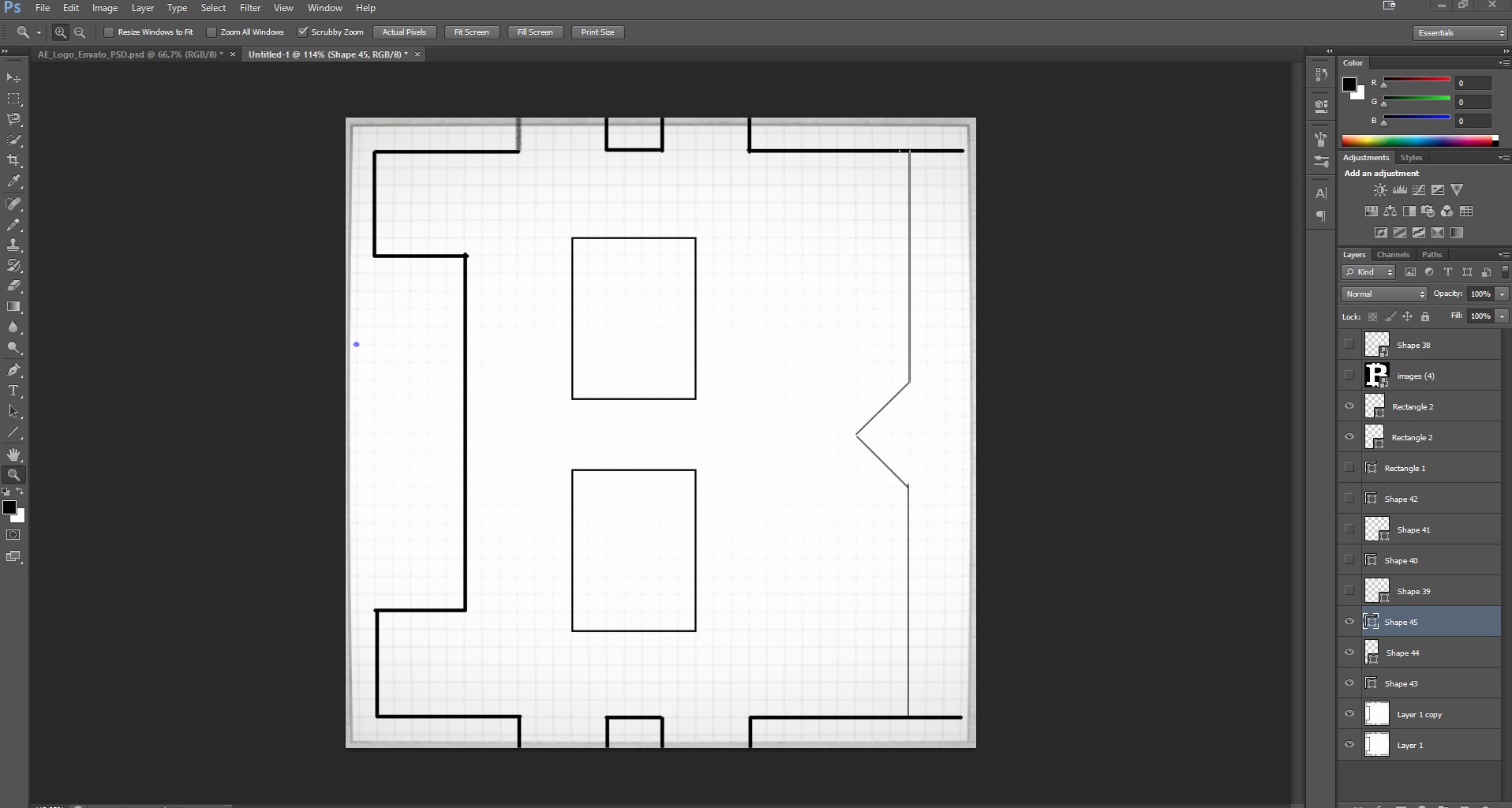Image resolution: width=1512 pixels, height=808 pixels.
Task: Open the Filter menu
Action: 250,8
